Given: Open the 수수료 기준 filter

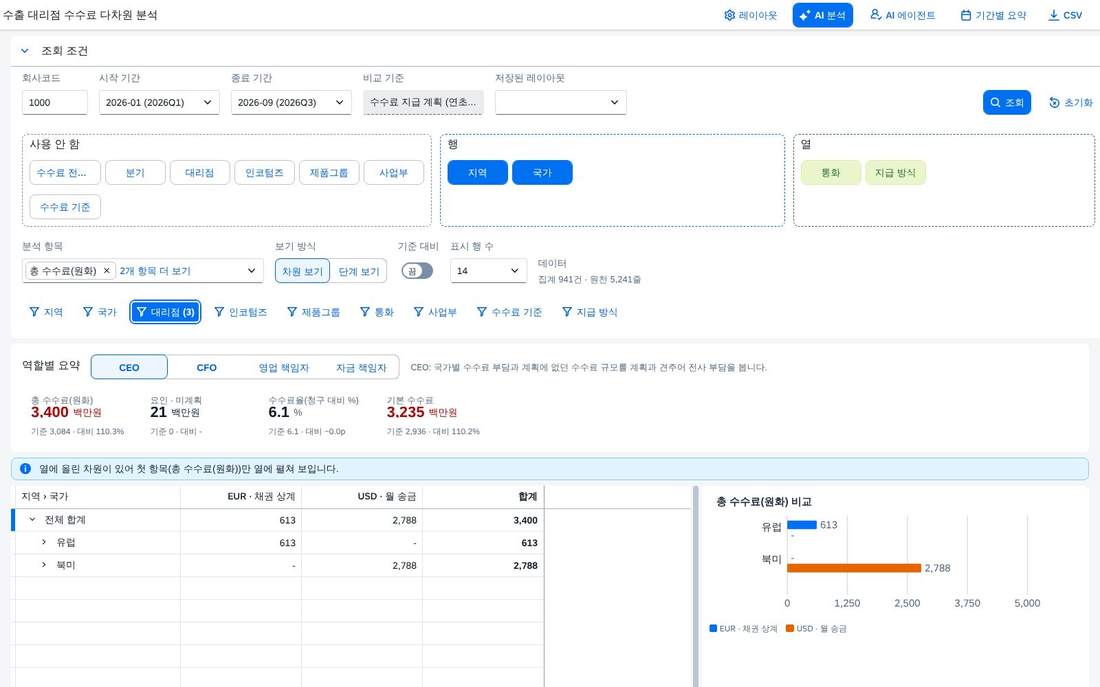Looking at the screenshot, I should 509,312.
